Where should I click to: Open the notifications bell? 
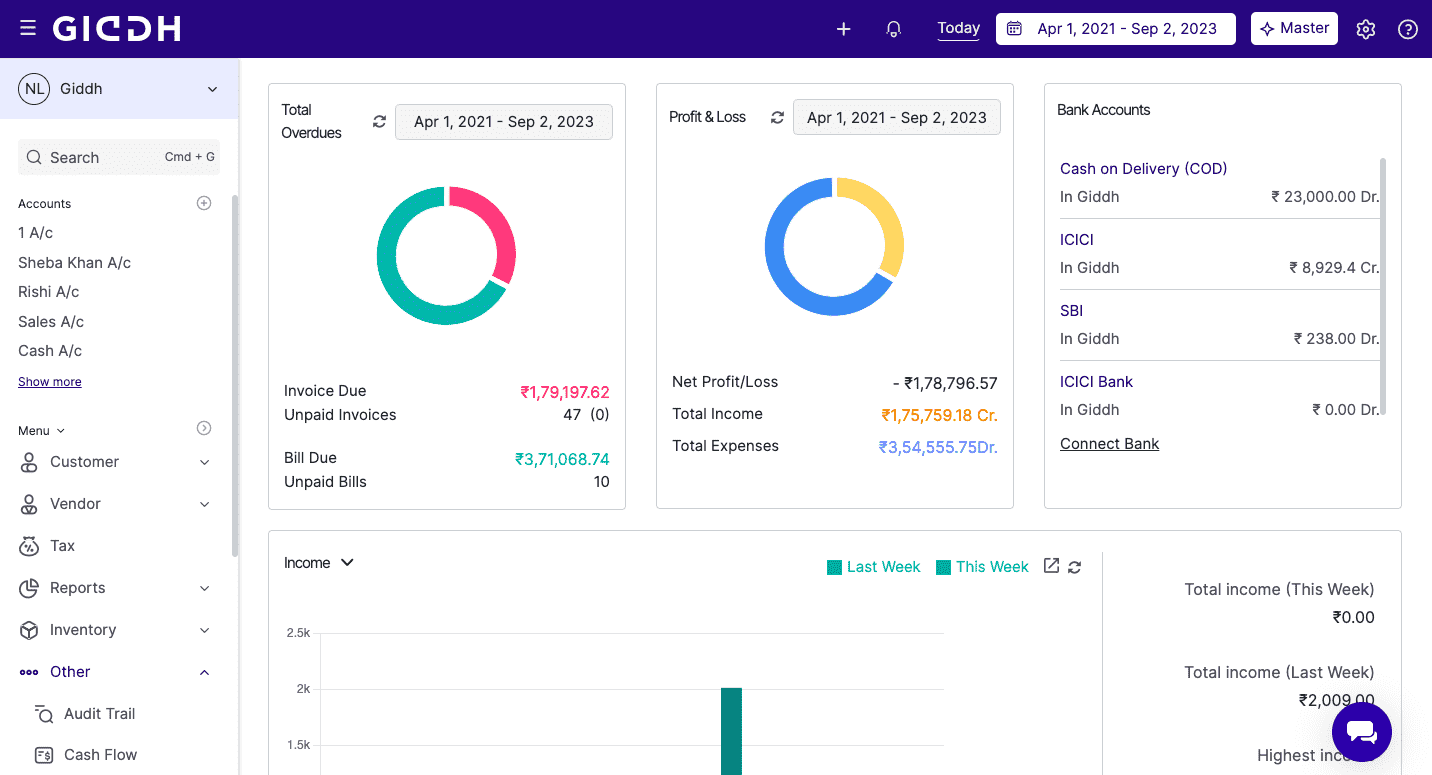(x=894, y=29)
